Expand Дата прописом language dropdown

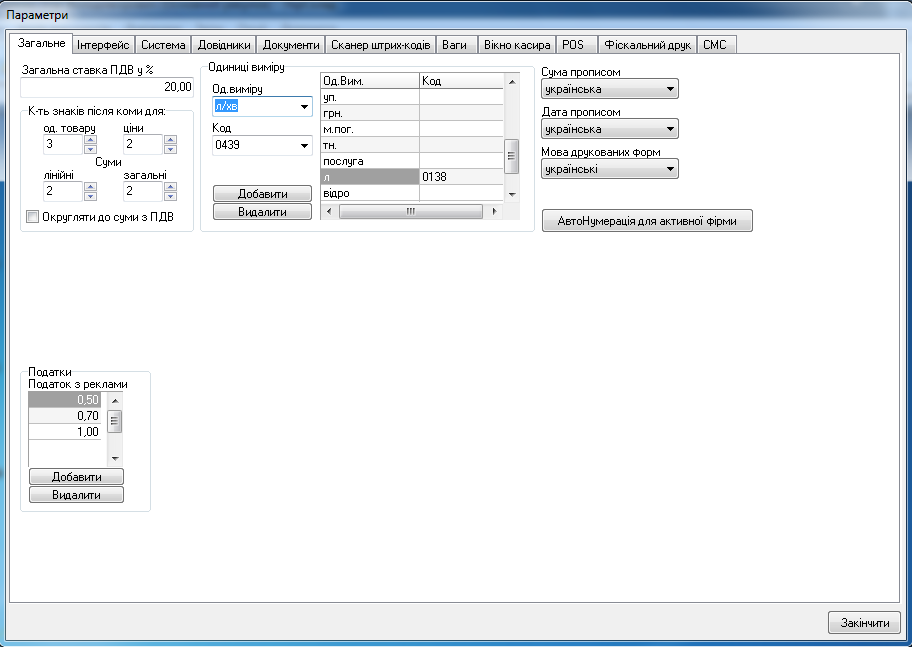click(x=670, y=129)
